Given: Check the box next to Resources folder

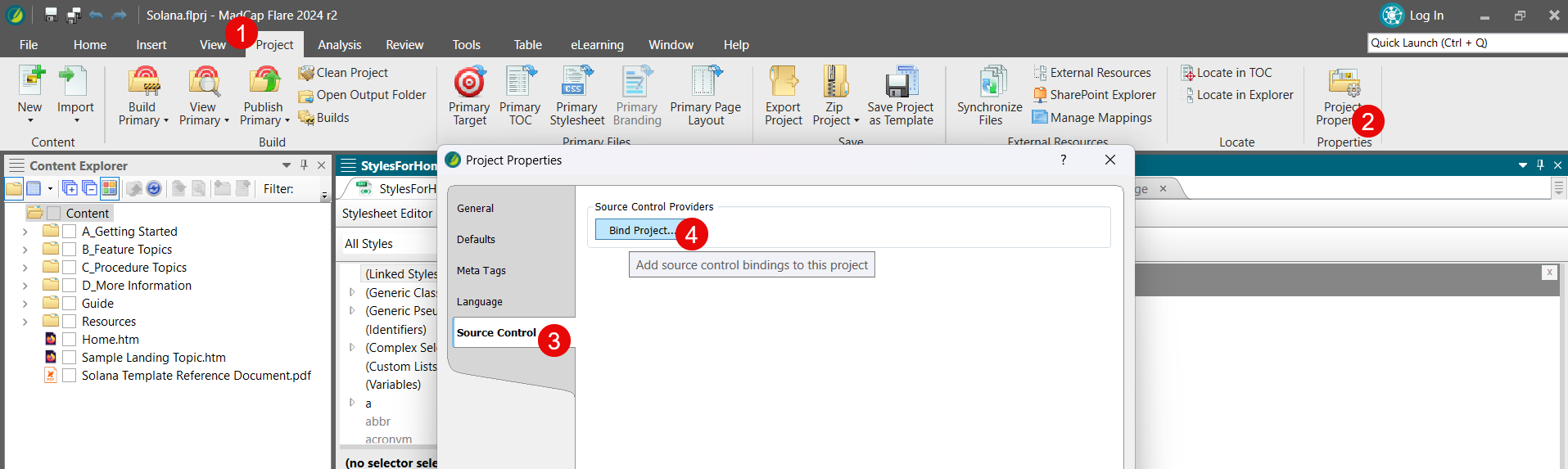Looking at the screenshot, I should click(x=70, y=322).
